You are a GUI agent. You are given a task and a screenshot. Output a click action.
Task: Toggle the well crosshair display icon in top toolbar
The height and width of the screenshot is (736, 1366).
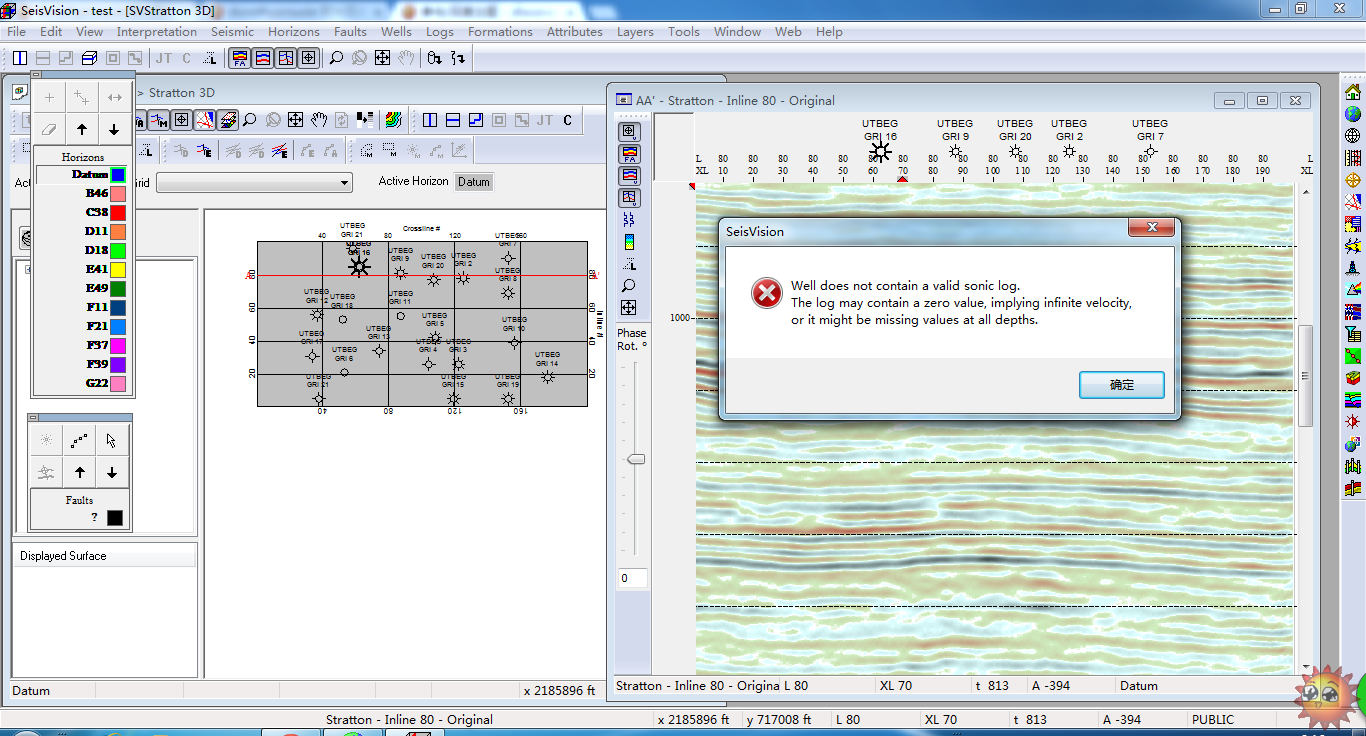point(309,59)
